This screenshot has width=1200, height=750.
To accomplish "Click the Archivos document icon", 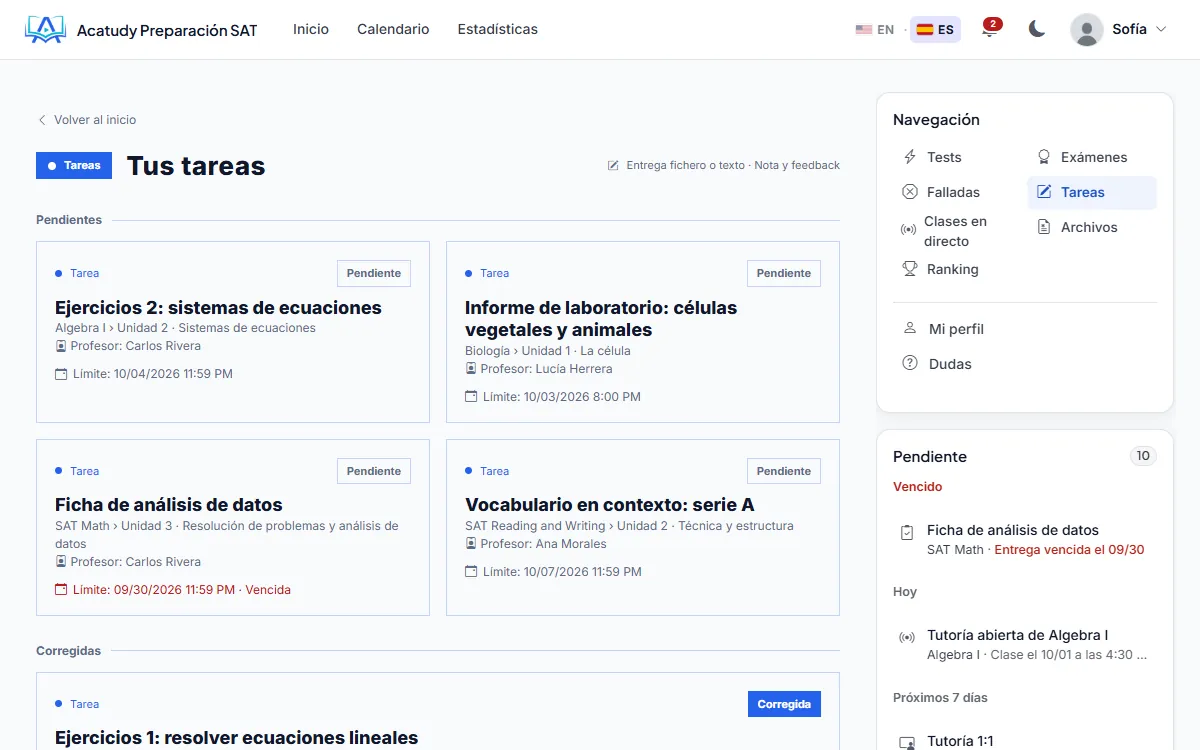I will tap(1044, 227).
